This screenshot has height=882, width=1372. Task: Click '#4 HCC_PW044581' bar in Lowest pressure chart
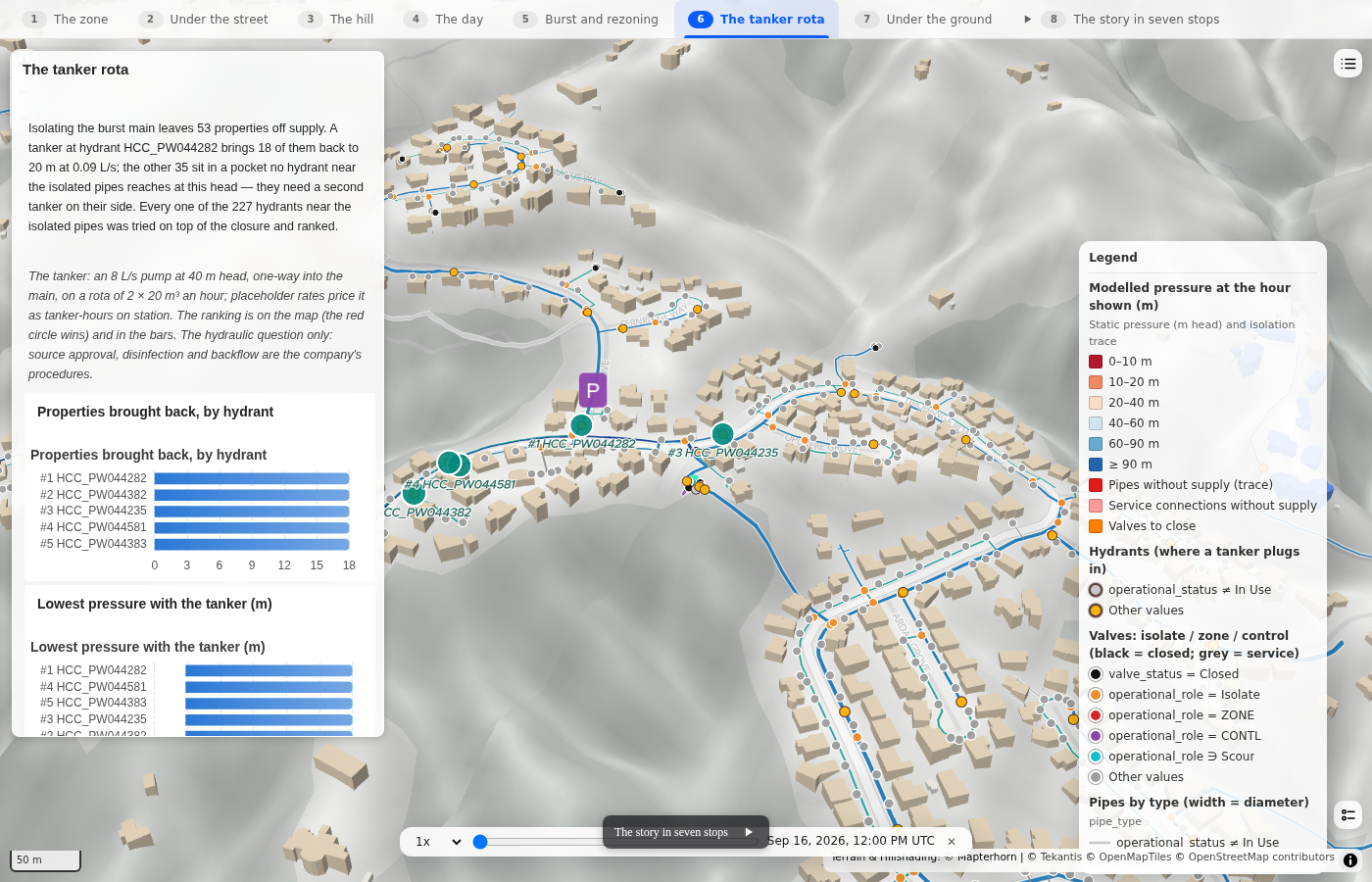pos(269,687)
